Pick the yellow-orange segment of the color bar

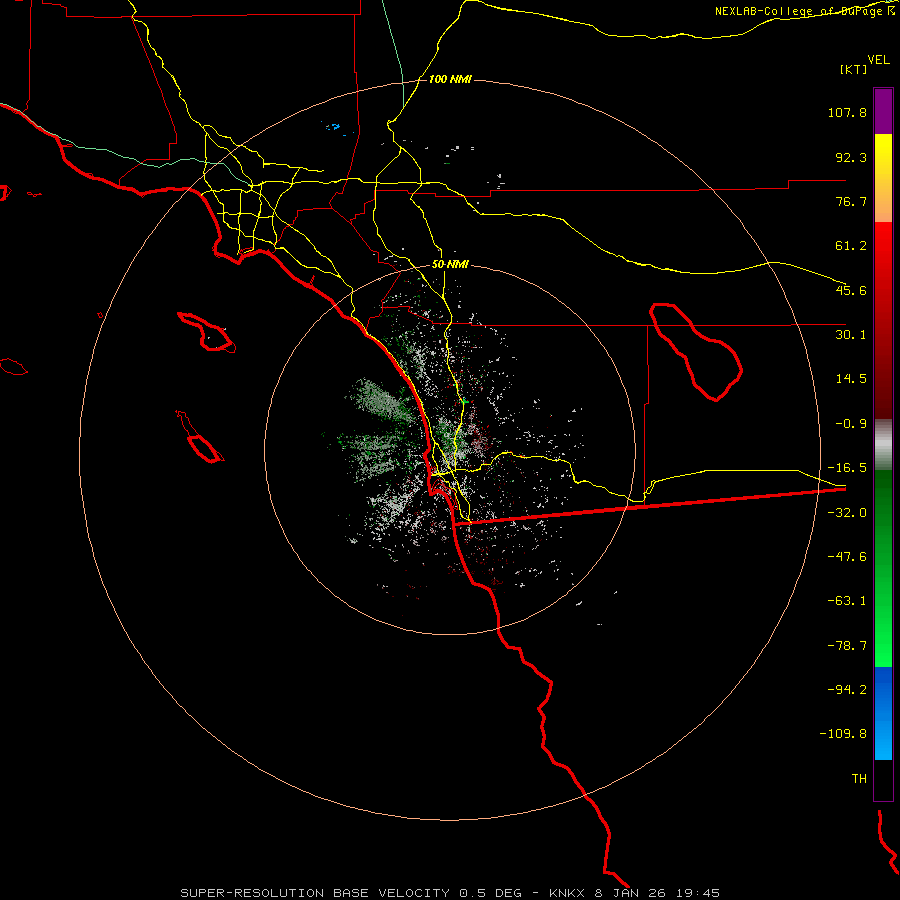point(883,178)
